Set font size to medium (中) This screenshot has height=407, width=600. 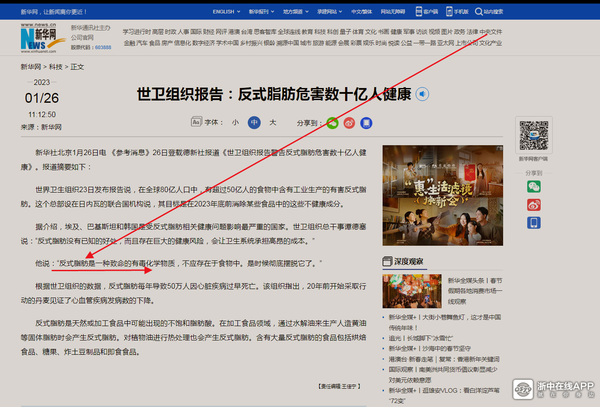pos(254,123)
